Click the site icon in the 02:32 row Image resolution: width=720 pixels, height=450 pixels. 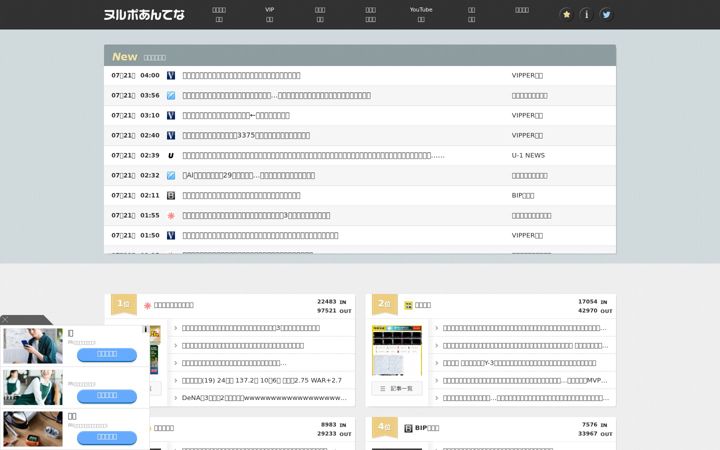pos(171,175)
